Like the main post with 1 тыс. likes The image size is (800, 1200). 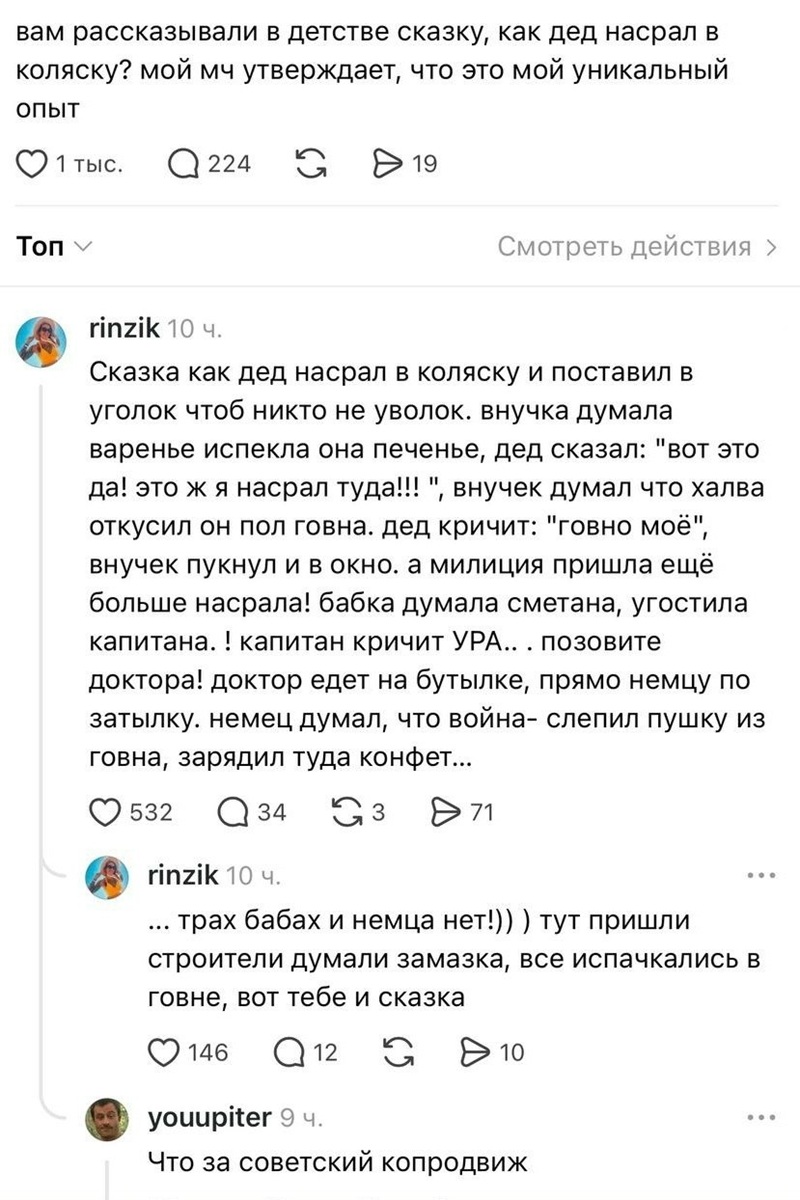point(34,164)
